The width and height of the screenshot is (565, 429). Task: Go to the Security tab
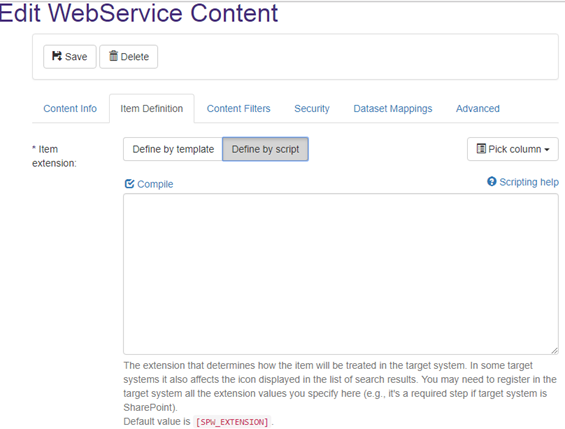coord(312,109)
